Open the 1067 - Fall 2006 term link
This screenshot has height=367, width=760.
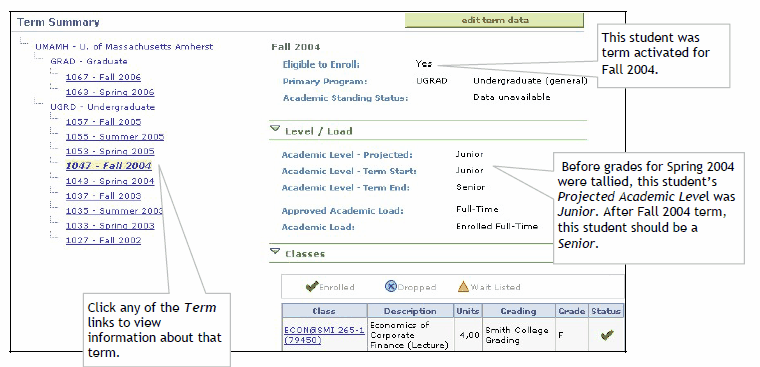tap(103, 77)
